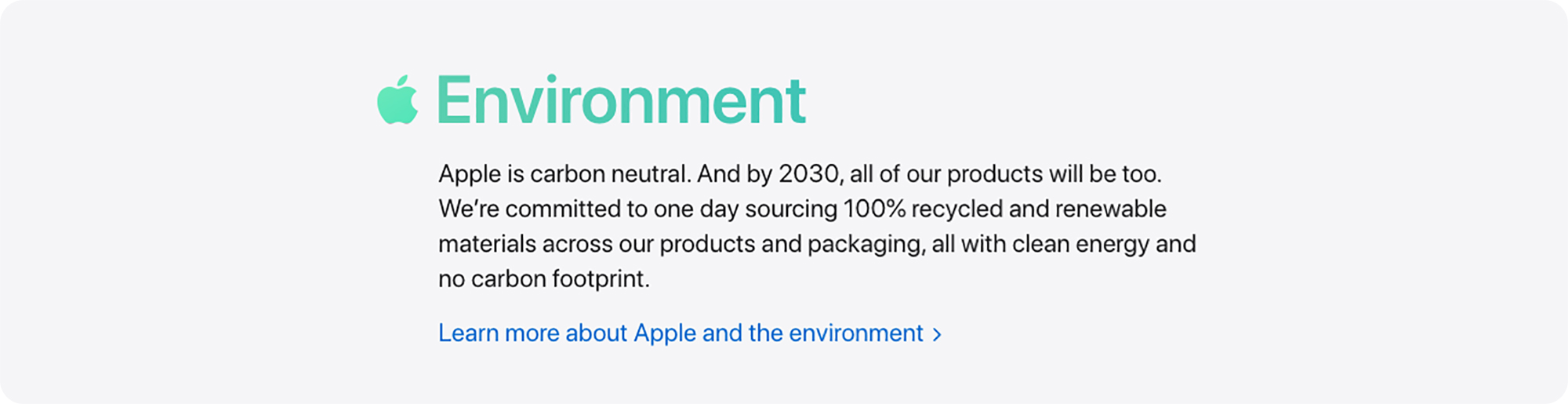
Task: Click the word products in the first line
Action: coord(995,173)
